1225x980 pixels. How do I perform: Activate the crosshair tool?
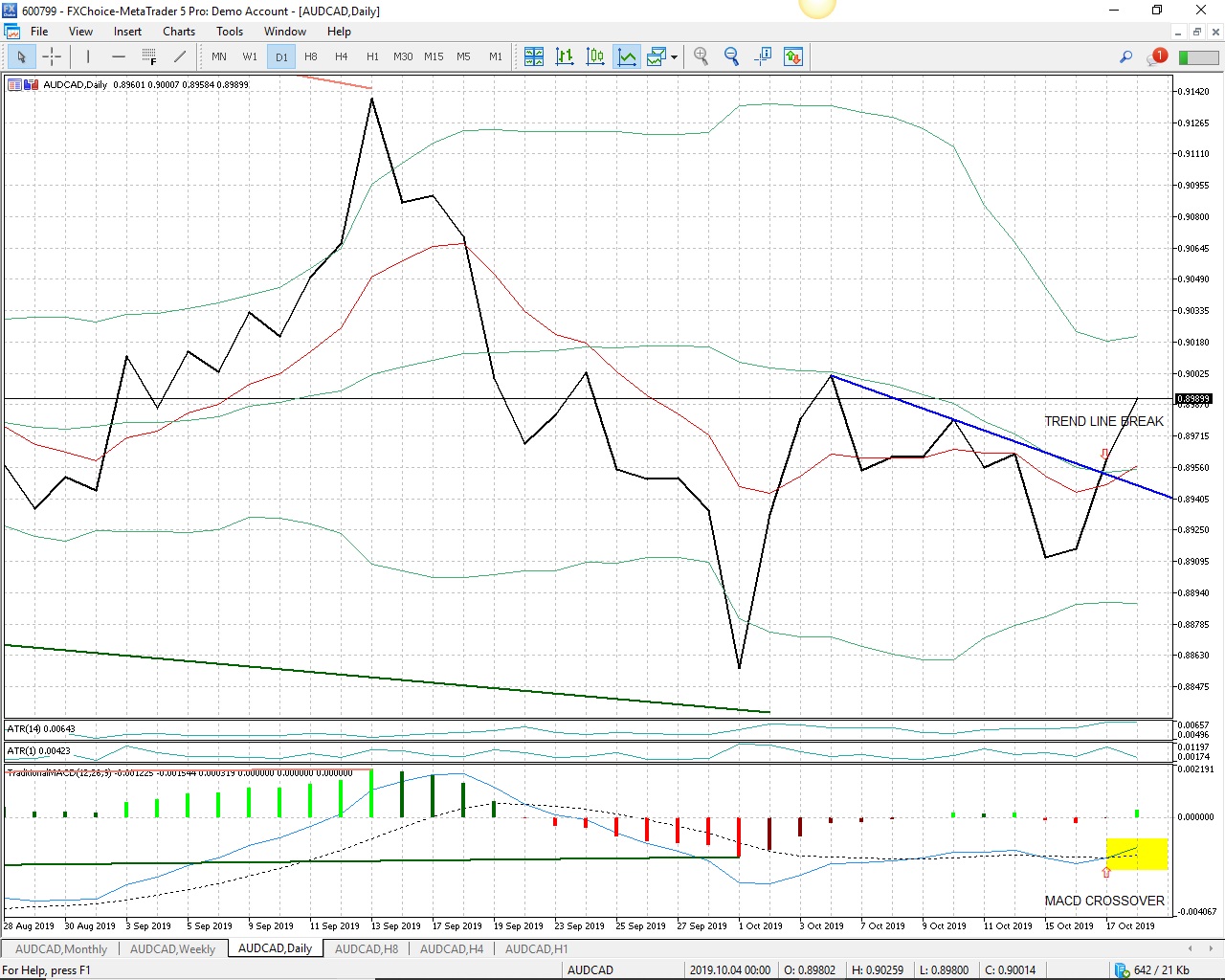pyautogui.click(x=52, y=56)
